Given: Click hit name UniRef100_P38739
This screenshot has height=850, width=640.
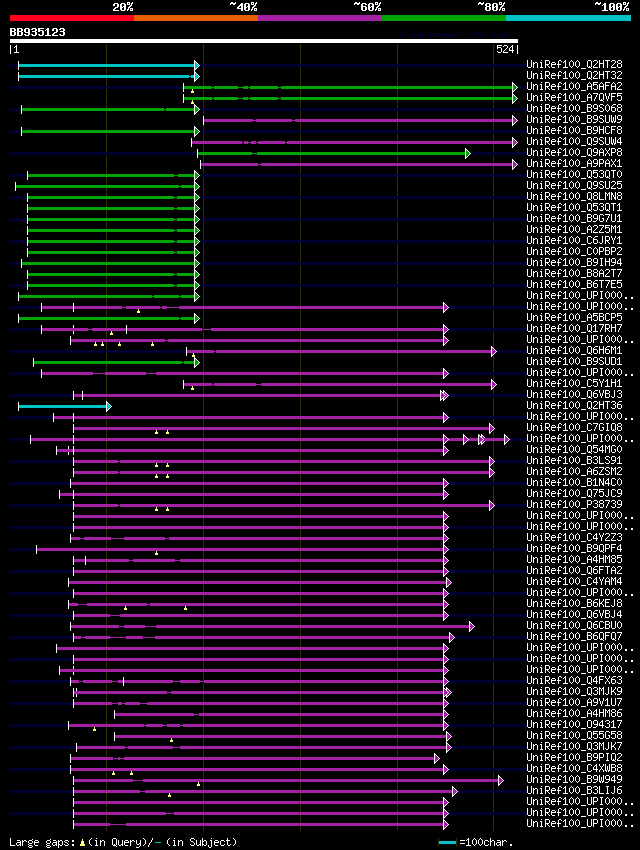Looking at the screenshot, I should point(574,505).
